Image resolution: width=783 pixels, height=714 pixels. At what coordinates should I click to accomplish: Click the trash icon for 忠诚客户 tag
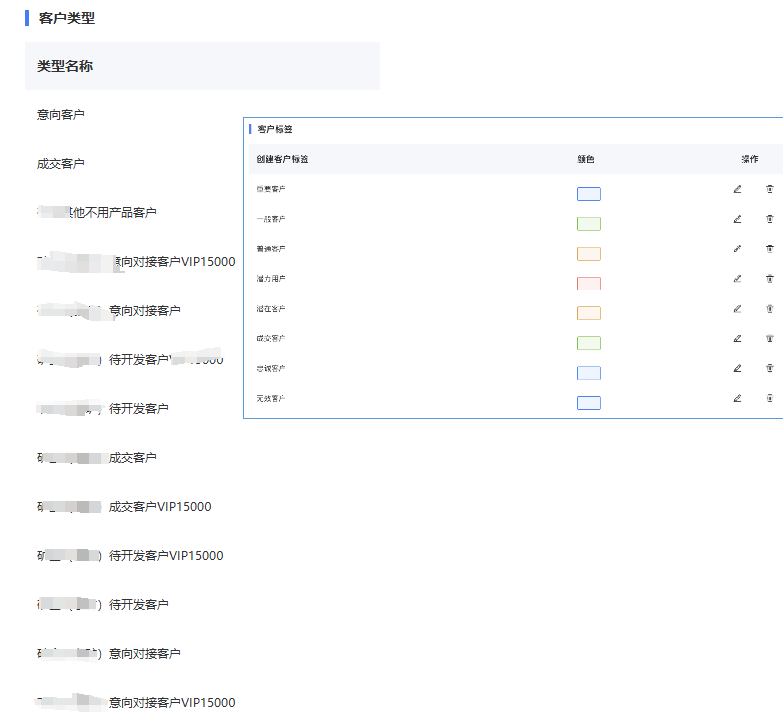pos(769,368)
